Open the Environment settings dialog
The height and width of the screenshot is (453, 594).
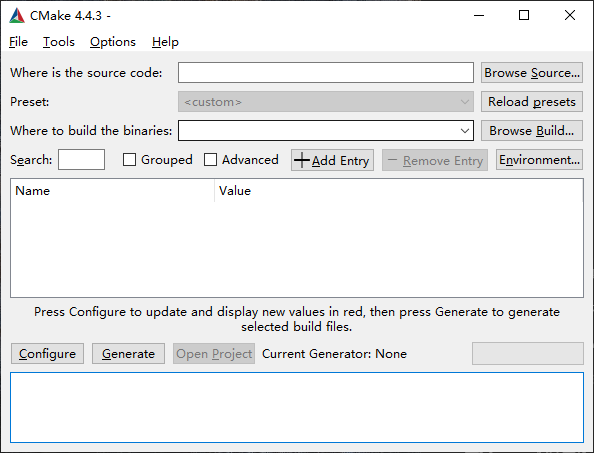[539, 160]
